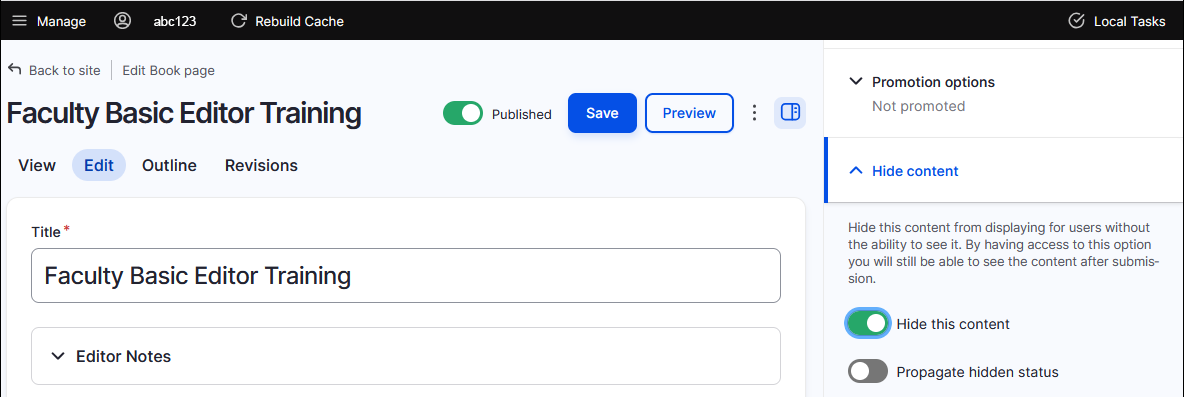Click the Save button
The height and width of the screenshot is (397, 1184).
click(x=603, y=113)
